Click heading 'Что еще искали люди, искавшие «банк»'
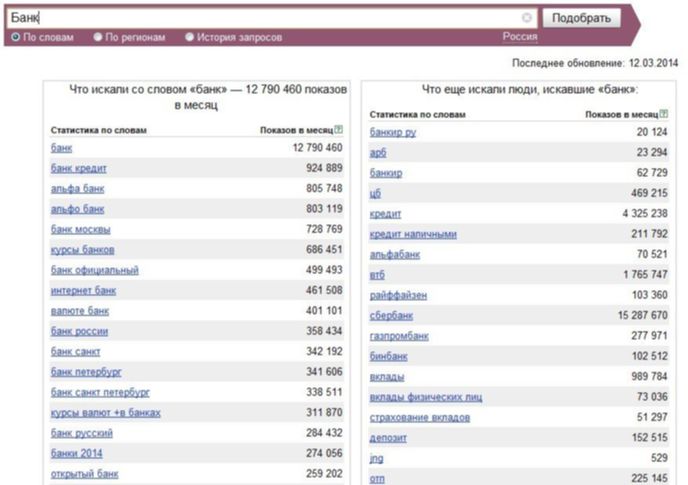 click(x=530, y=90)
